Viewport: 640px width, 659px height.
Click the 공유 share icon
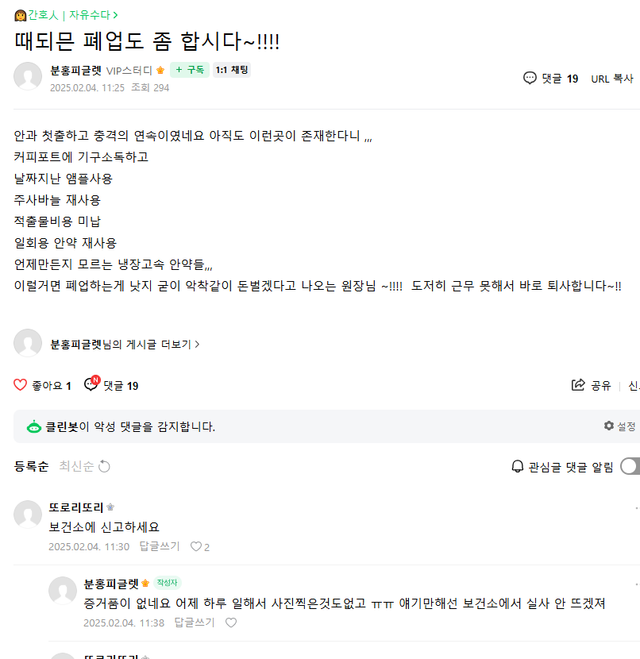click(x=578, y=385)
